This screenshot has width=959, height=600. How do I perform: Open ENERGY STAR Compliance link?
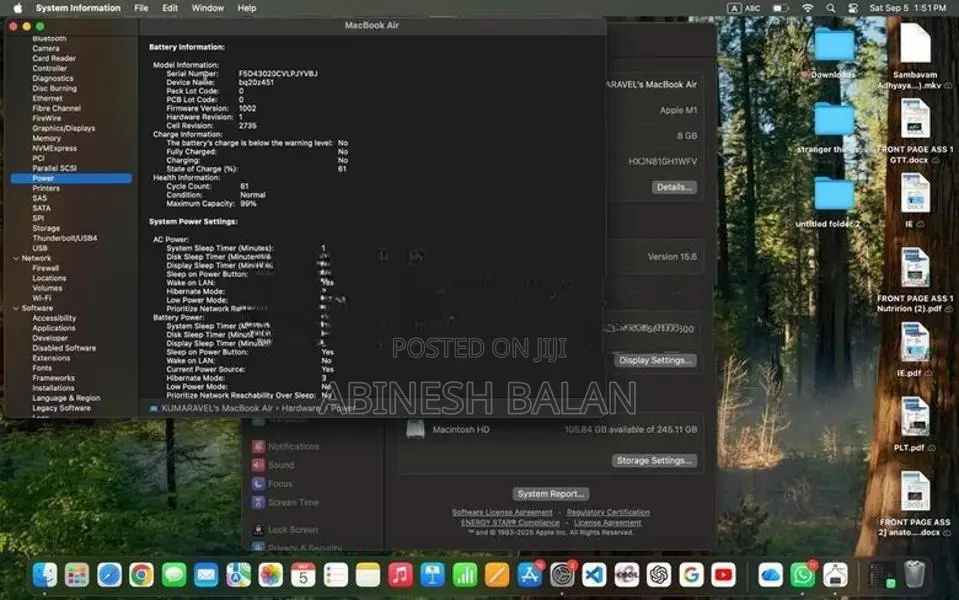(x=509, y=522)
